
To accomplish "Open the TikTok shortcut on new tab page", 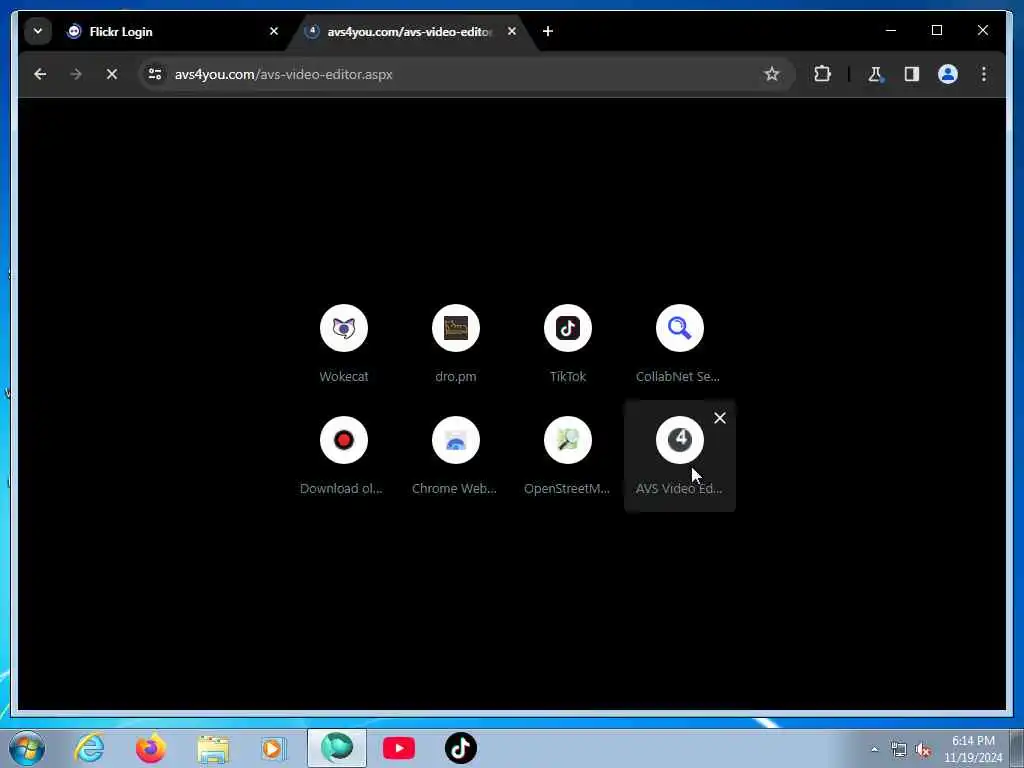I will coord(568,344).
